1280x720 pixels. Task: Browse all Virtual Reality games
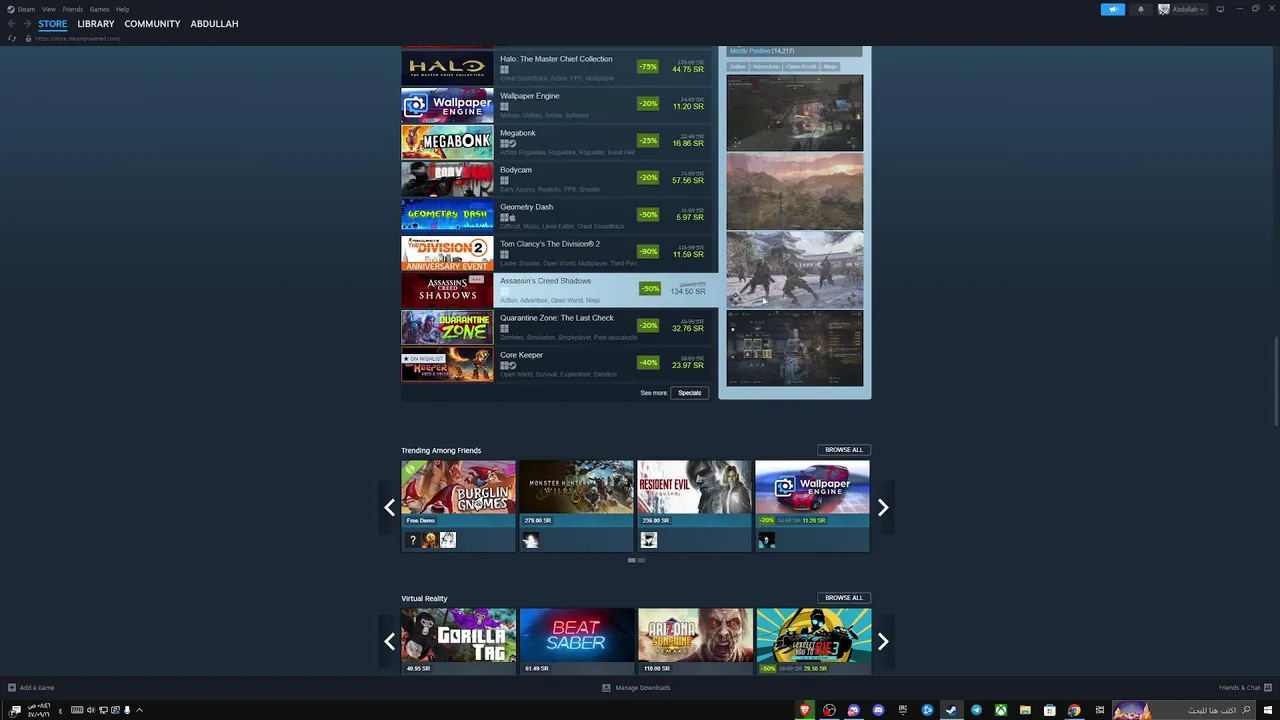(844, 598)
